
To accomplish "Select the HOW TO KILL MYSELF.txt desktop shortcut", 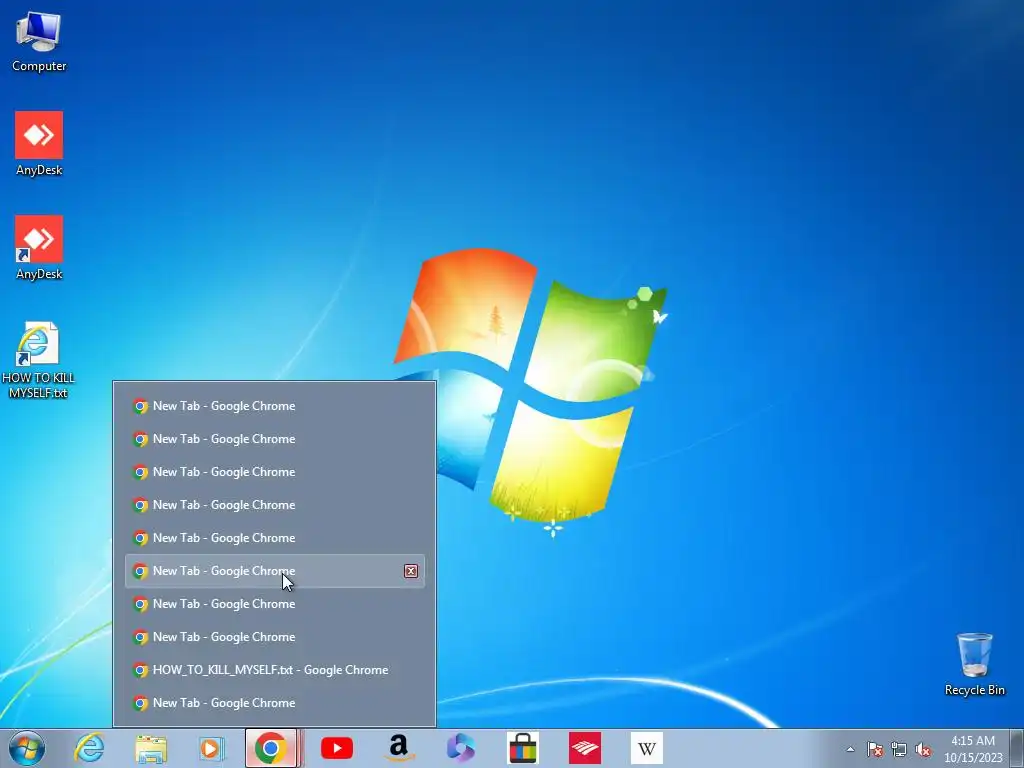I will pyautogui.click(x=38, y=359).
